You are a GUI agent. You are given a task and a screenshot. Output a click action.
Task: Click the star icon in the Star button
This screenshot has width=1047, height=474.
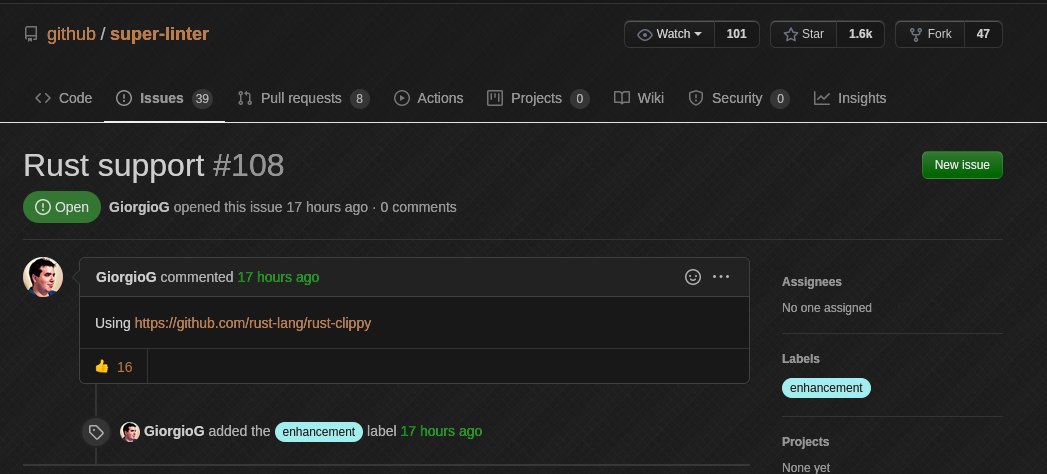(x=791, y=35)
